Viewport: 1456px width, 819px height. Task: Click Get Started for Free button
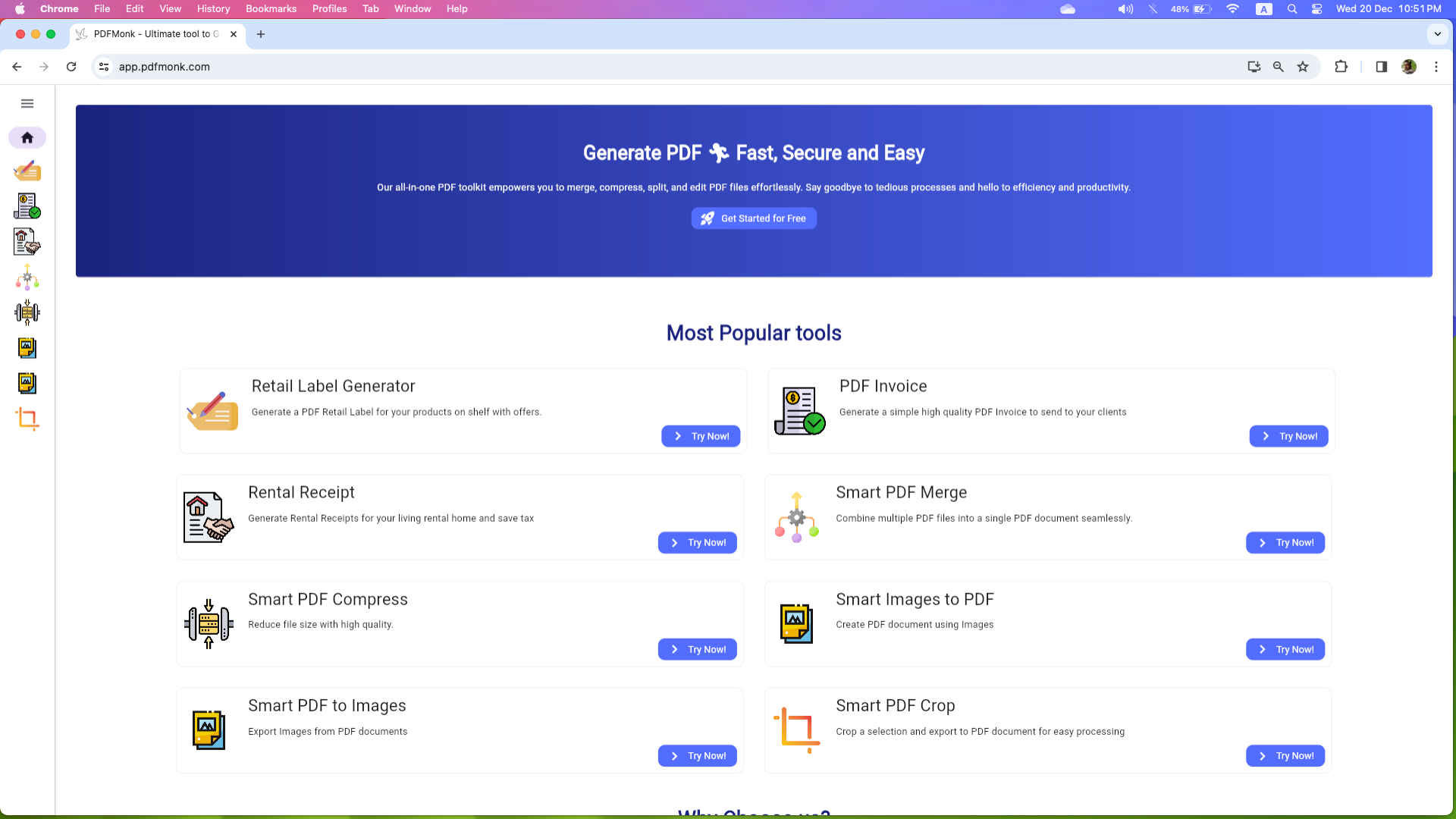[x=754, y=217]
